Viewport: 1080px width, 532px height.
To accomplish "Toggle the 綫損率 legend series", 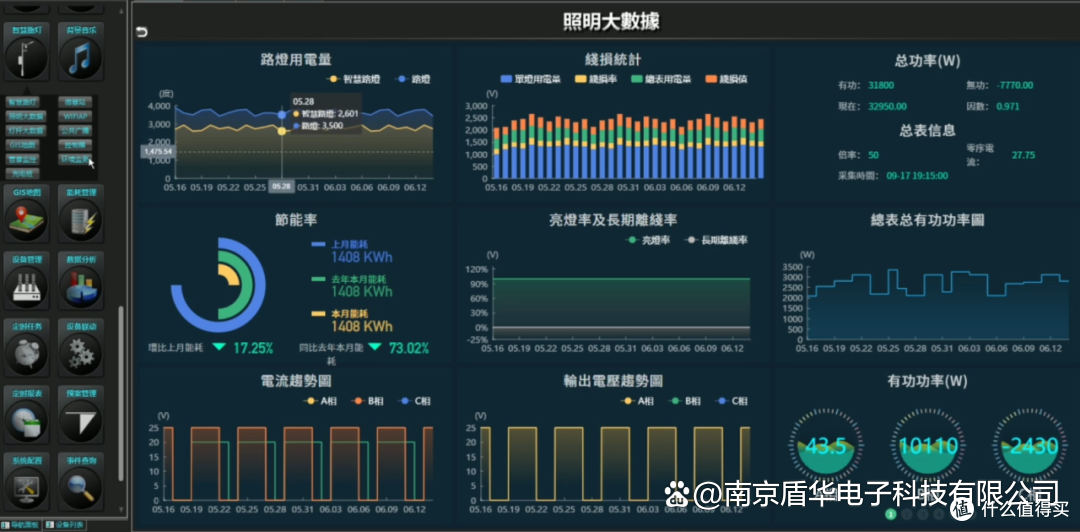I will pyautogui.click(x=596, y=79).
